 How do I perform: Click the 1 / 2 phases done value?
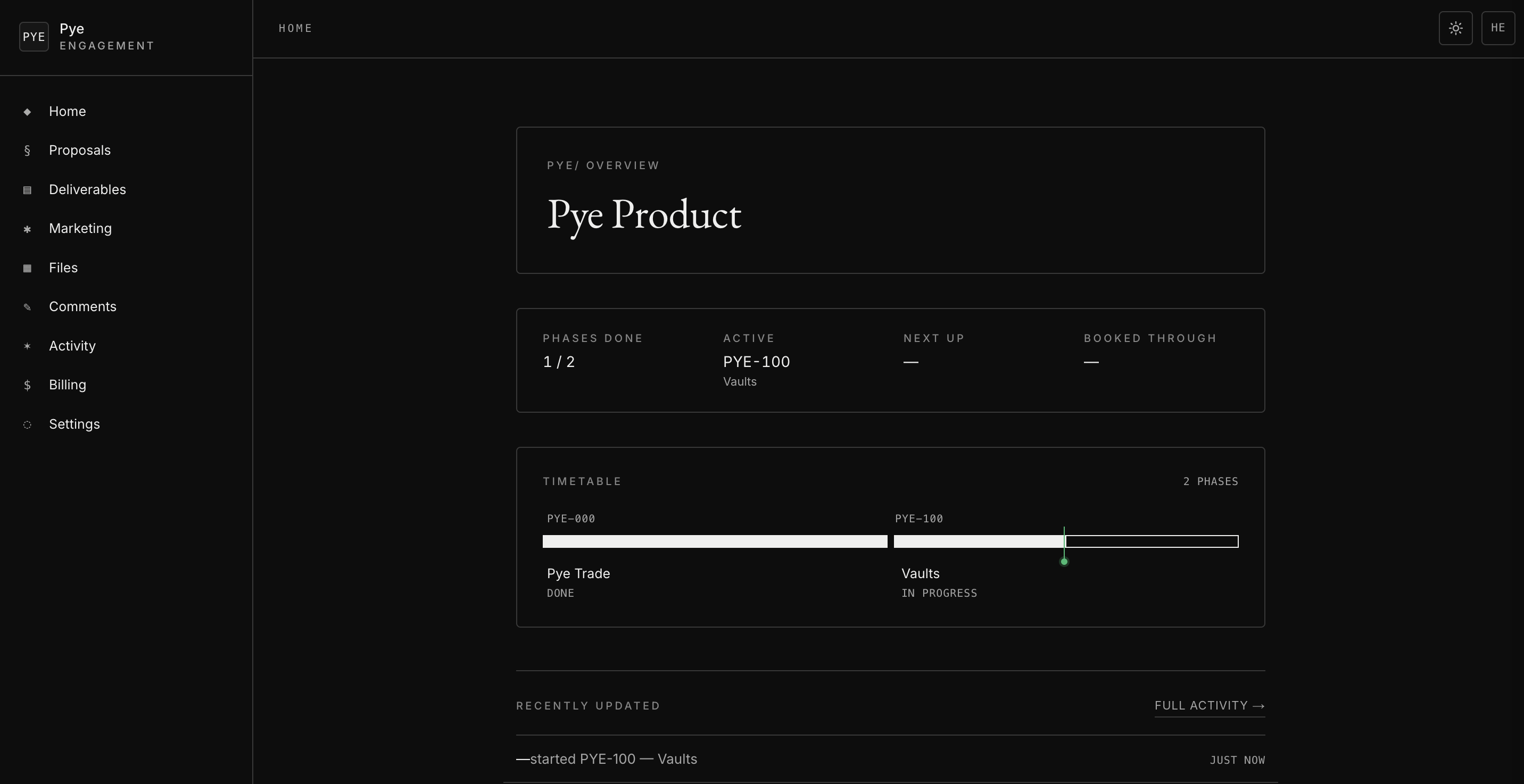[x=559, y=362]
